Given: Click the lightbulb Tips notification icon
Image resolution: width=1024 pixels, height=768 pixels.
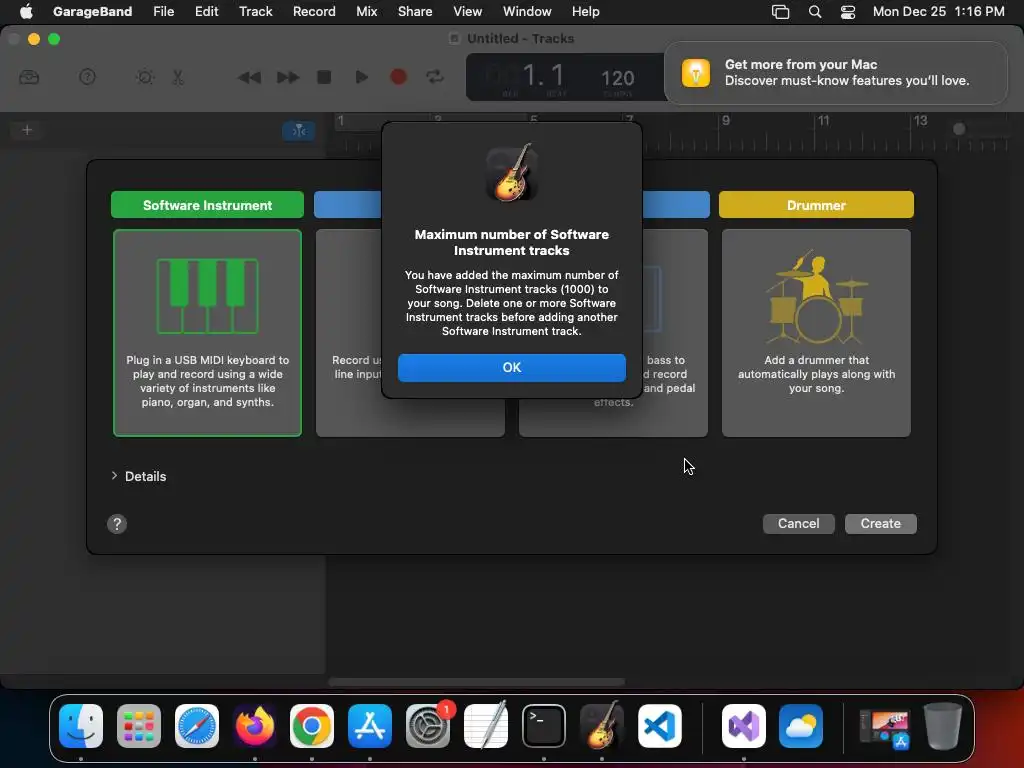Looking at the screenshot, I should [696, 72].
